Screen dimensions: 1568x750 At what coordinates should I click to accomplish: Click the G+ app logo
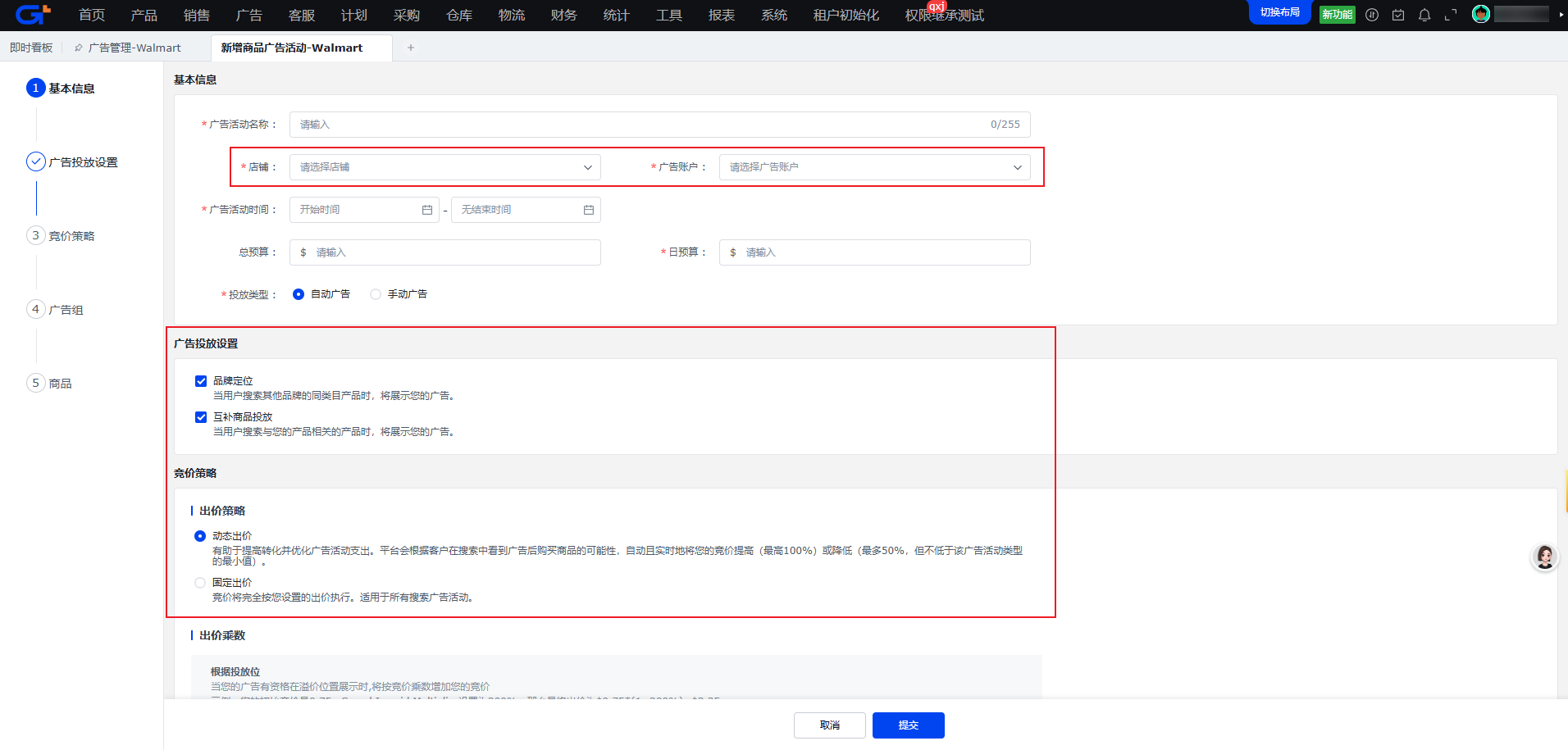34,14
